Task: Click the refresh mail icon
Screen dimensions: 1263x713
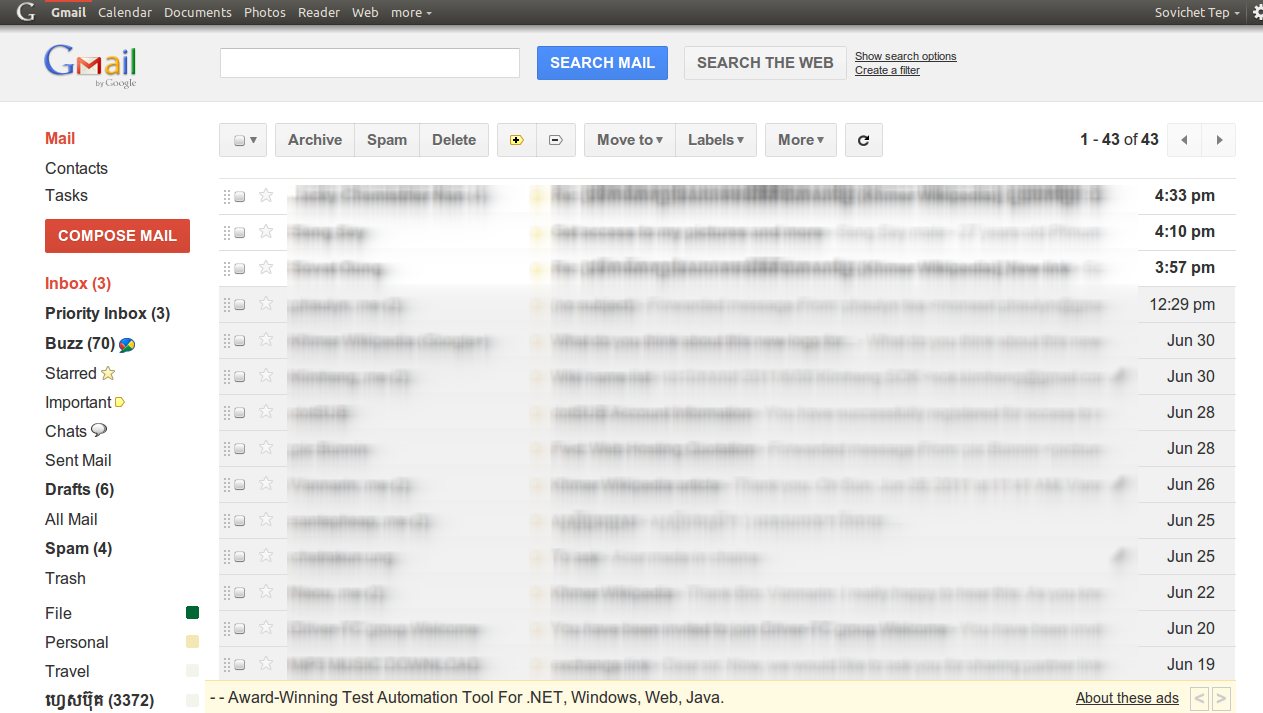Action: (863, 140)
